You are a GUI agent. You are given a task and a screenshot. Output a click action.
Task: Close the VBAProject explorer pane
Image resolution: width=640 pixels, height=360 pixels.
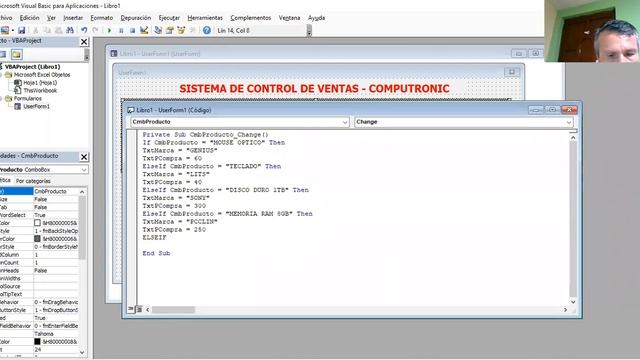(84, 41)
